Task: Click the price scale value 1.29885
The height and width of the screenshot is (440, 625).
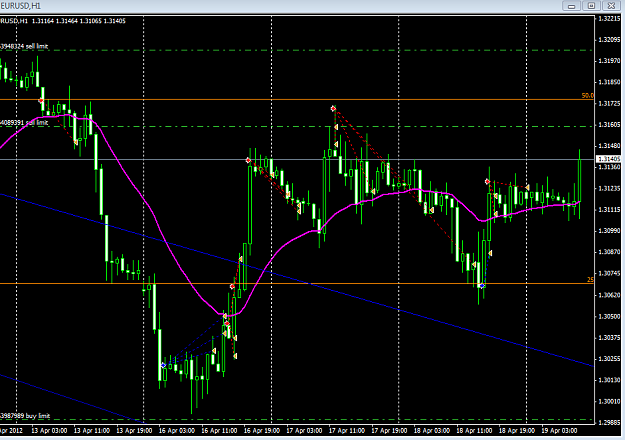Action: click(x=609, y=422)
